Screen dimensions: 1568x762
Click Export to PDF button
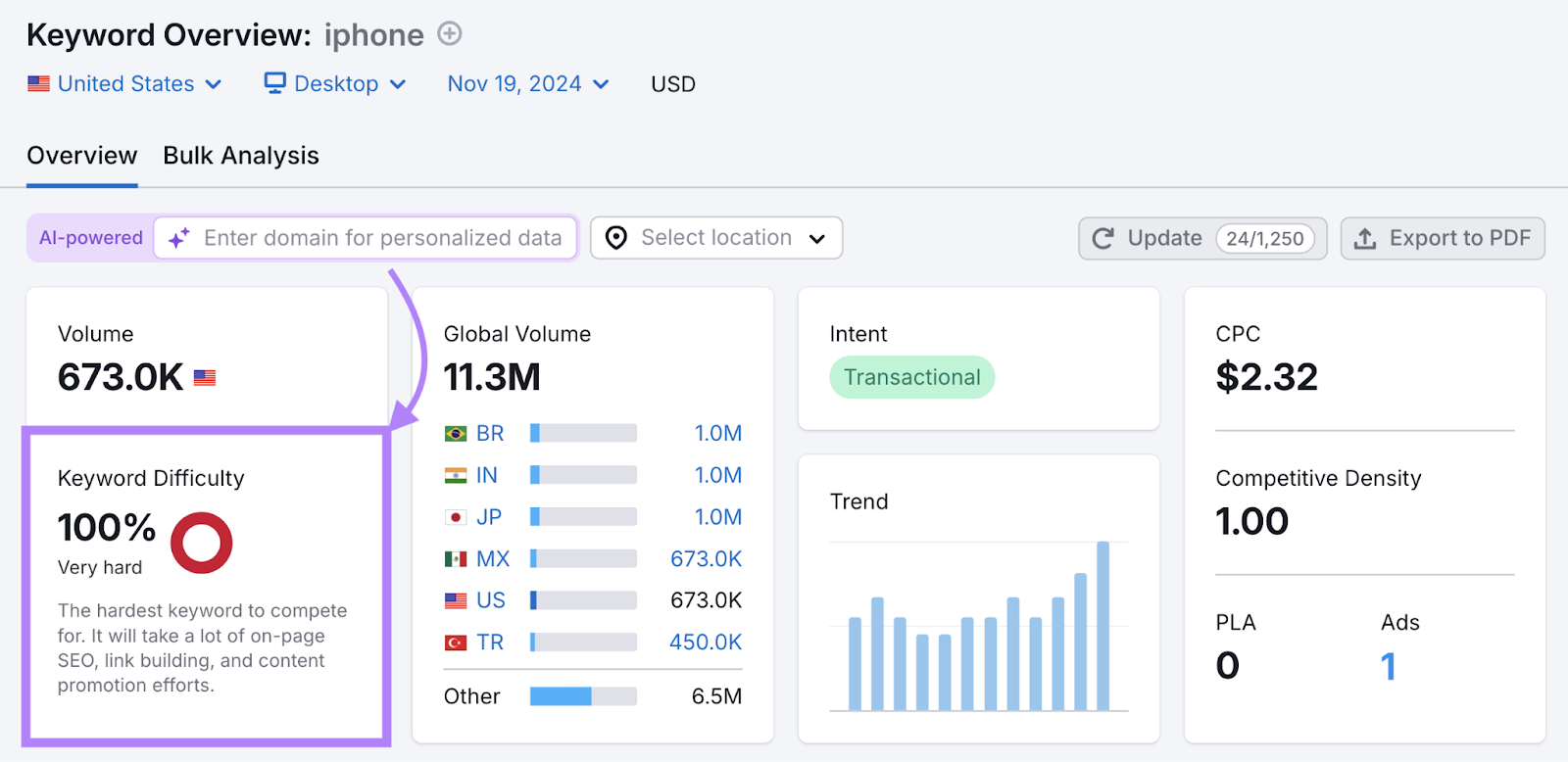click(1443, 238)
